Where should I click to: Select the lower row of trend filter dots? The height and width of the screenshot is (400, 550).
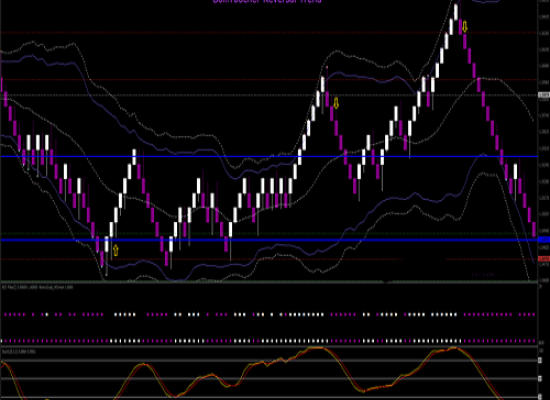[269, 341]
